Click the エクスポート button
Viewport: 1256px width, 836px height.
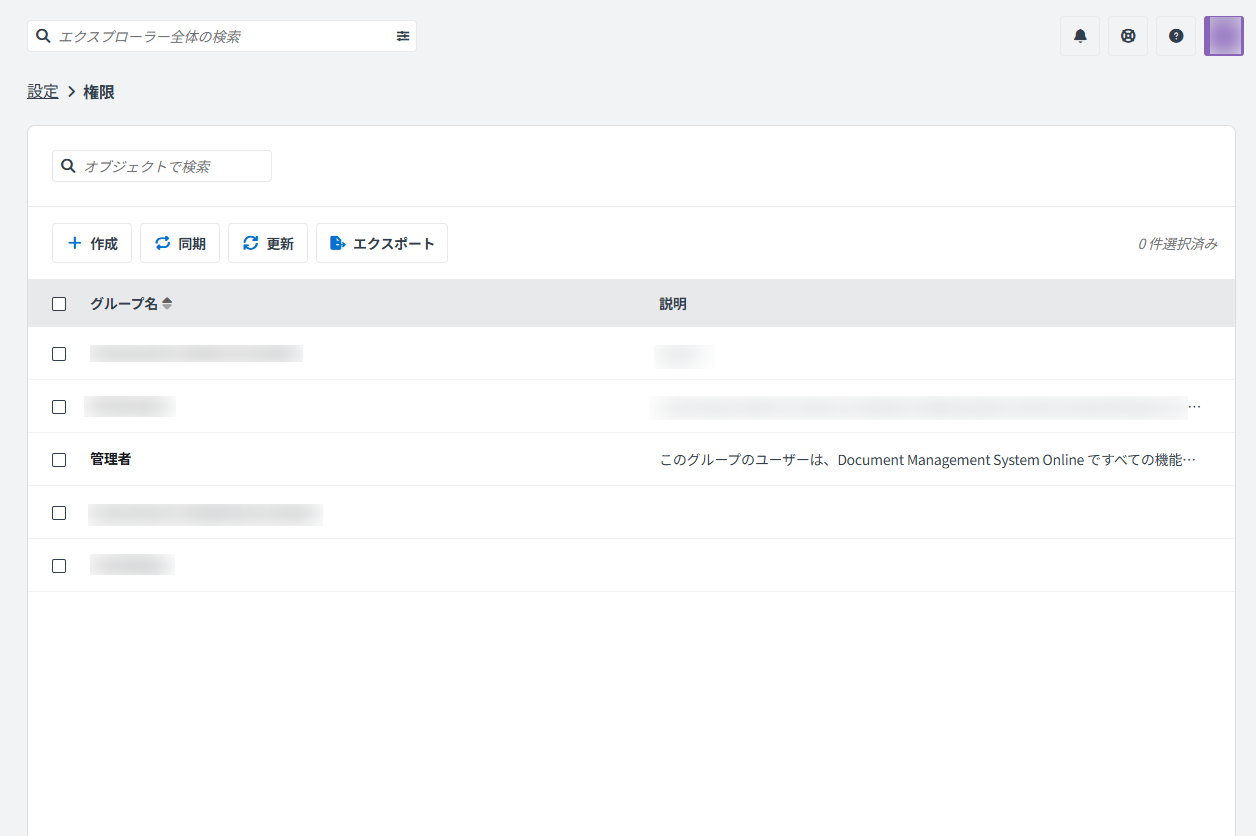(382, 243)
